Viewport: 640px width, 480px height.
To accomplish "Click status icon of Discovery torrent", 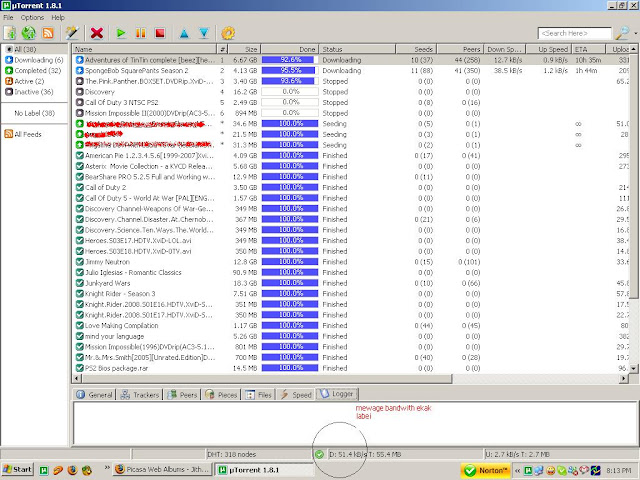I will (80, 92).
